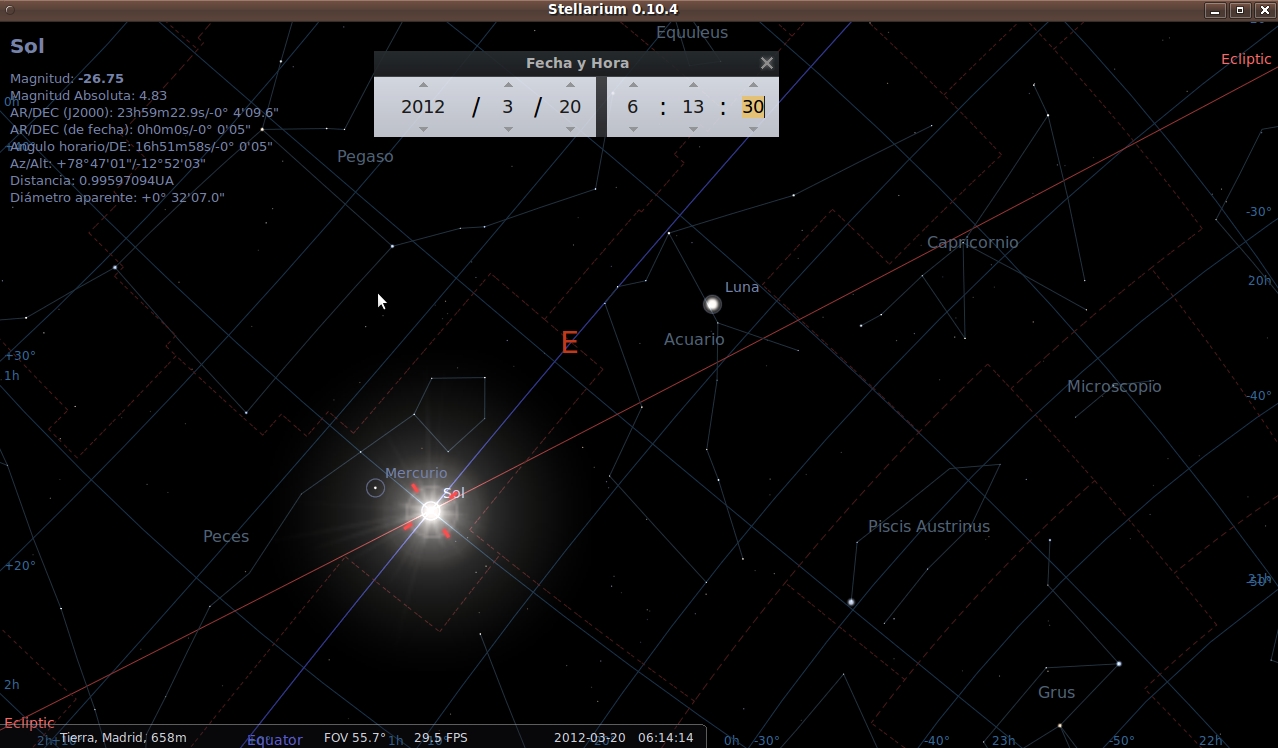
Task: Increase the minutes above the 13 field
Action: pos(693,85)
